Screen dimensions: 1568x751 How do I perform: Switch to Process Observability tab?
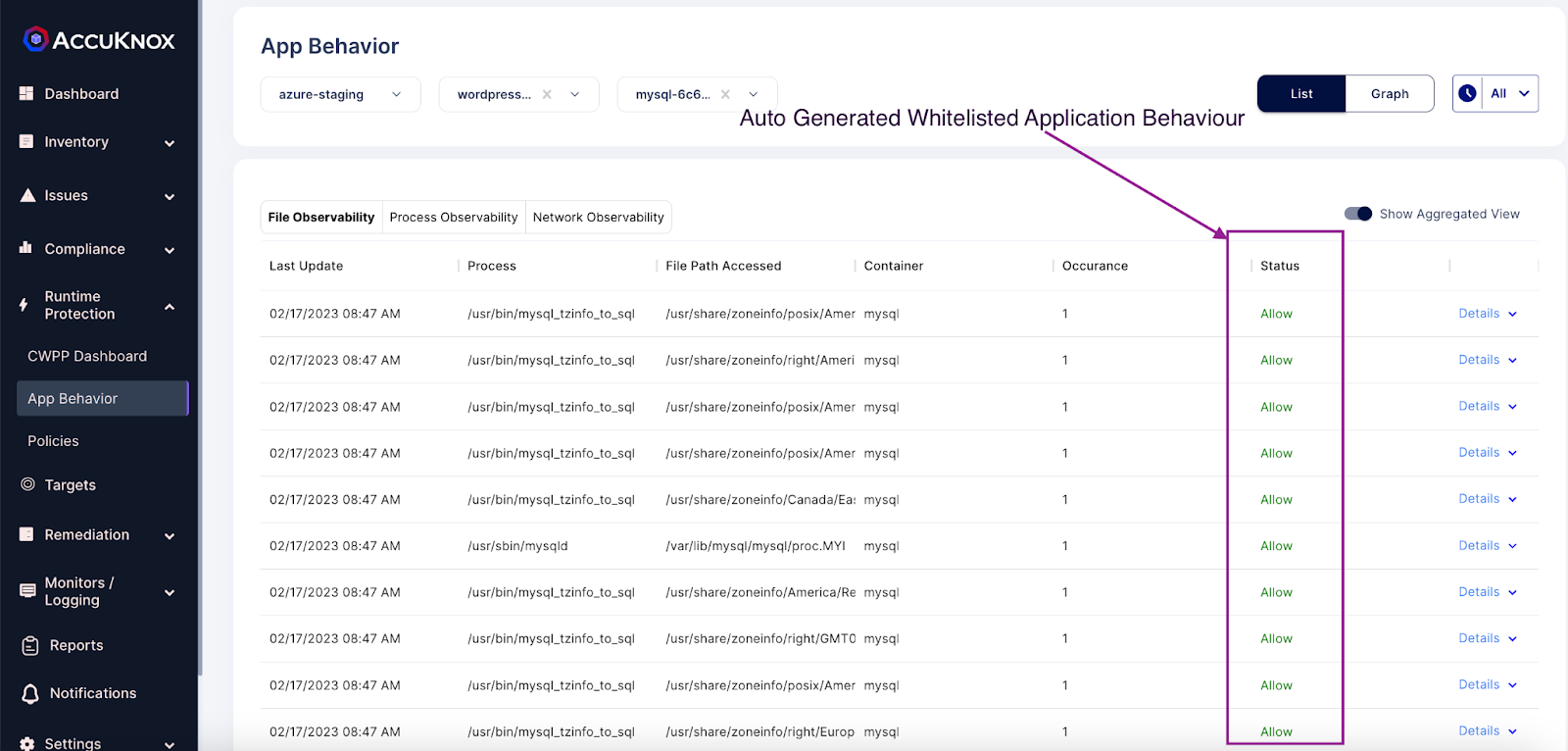(x=454, y=217)
